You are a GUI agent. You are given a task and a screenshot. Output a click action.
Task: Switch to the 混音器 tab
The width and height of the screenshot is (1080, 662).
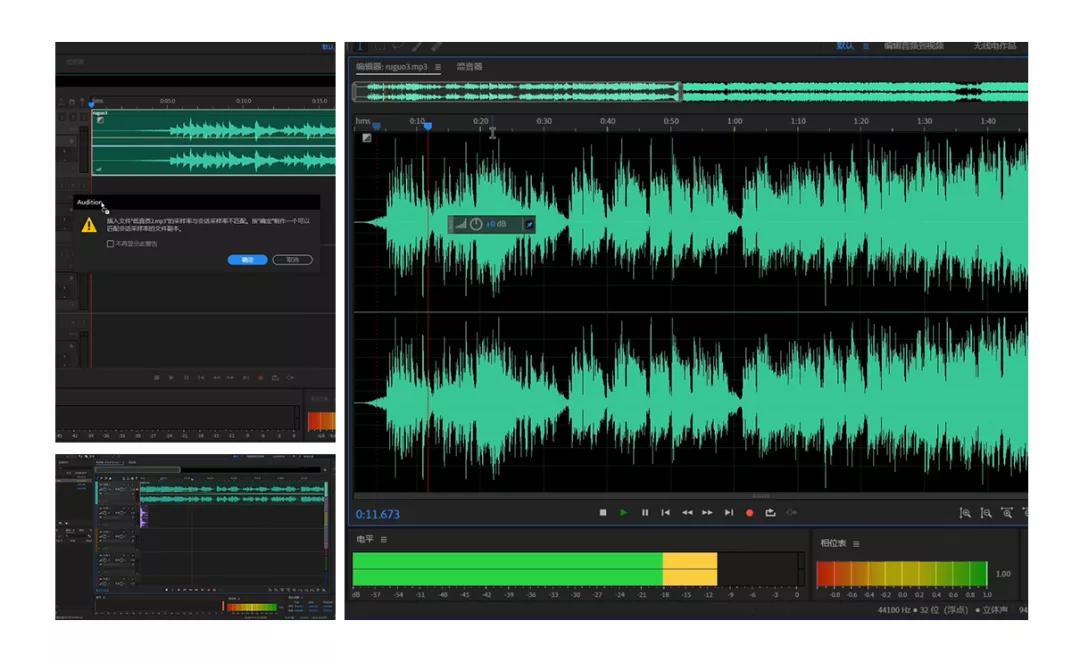469,67
